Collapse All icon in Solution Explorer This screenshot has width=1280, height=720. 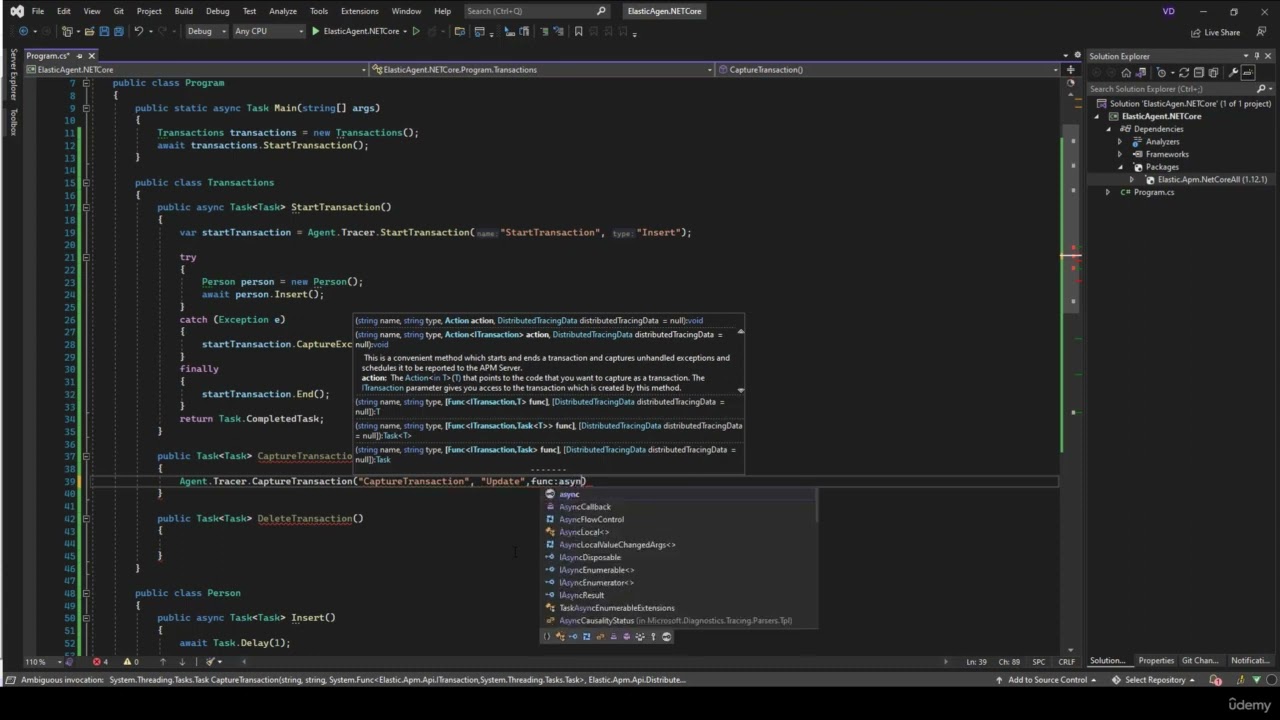click(x=1199, y=73)
